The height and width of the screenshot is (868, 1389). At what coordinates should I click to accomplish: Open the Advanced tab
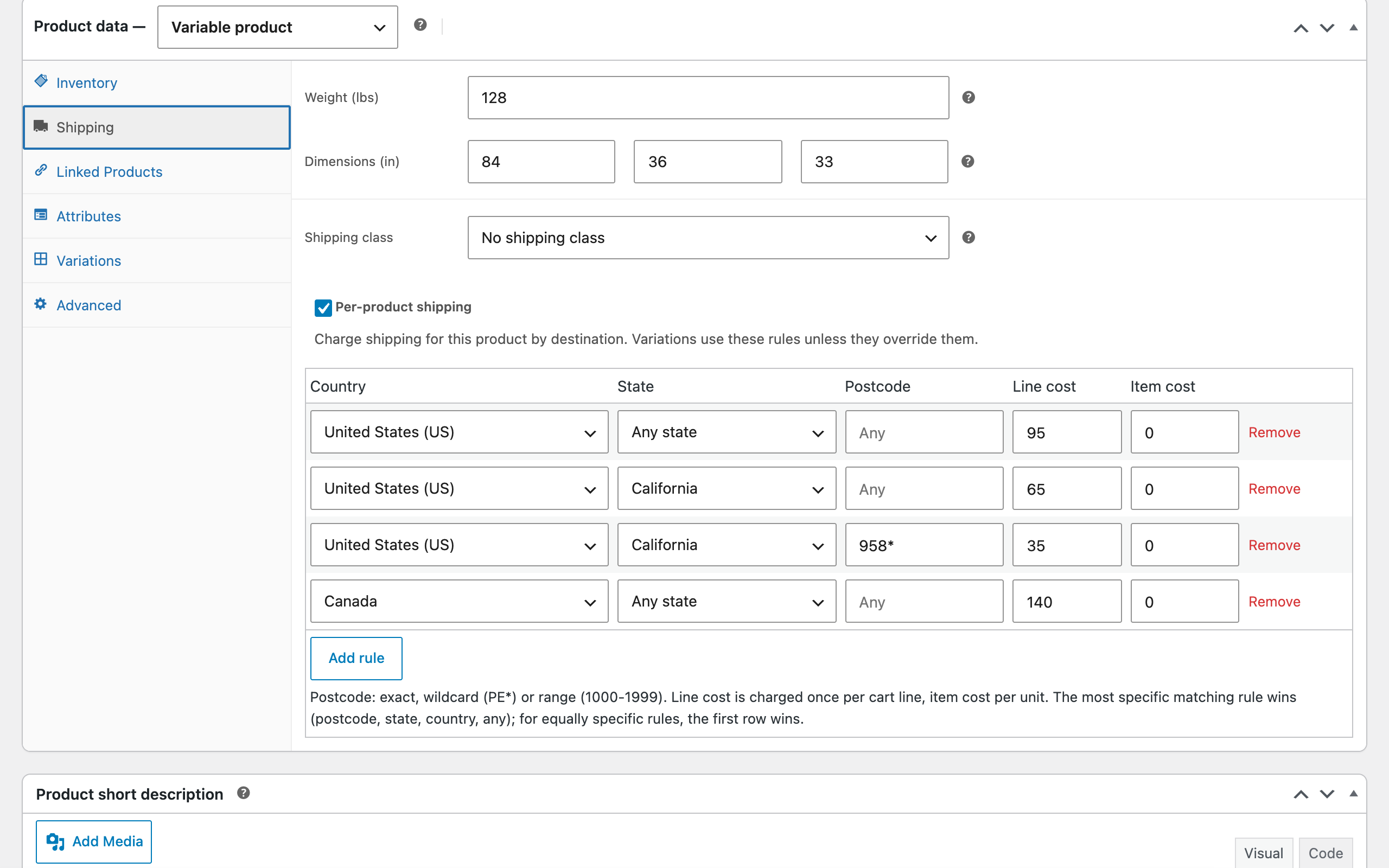[157, 305]
